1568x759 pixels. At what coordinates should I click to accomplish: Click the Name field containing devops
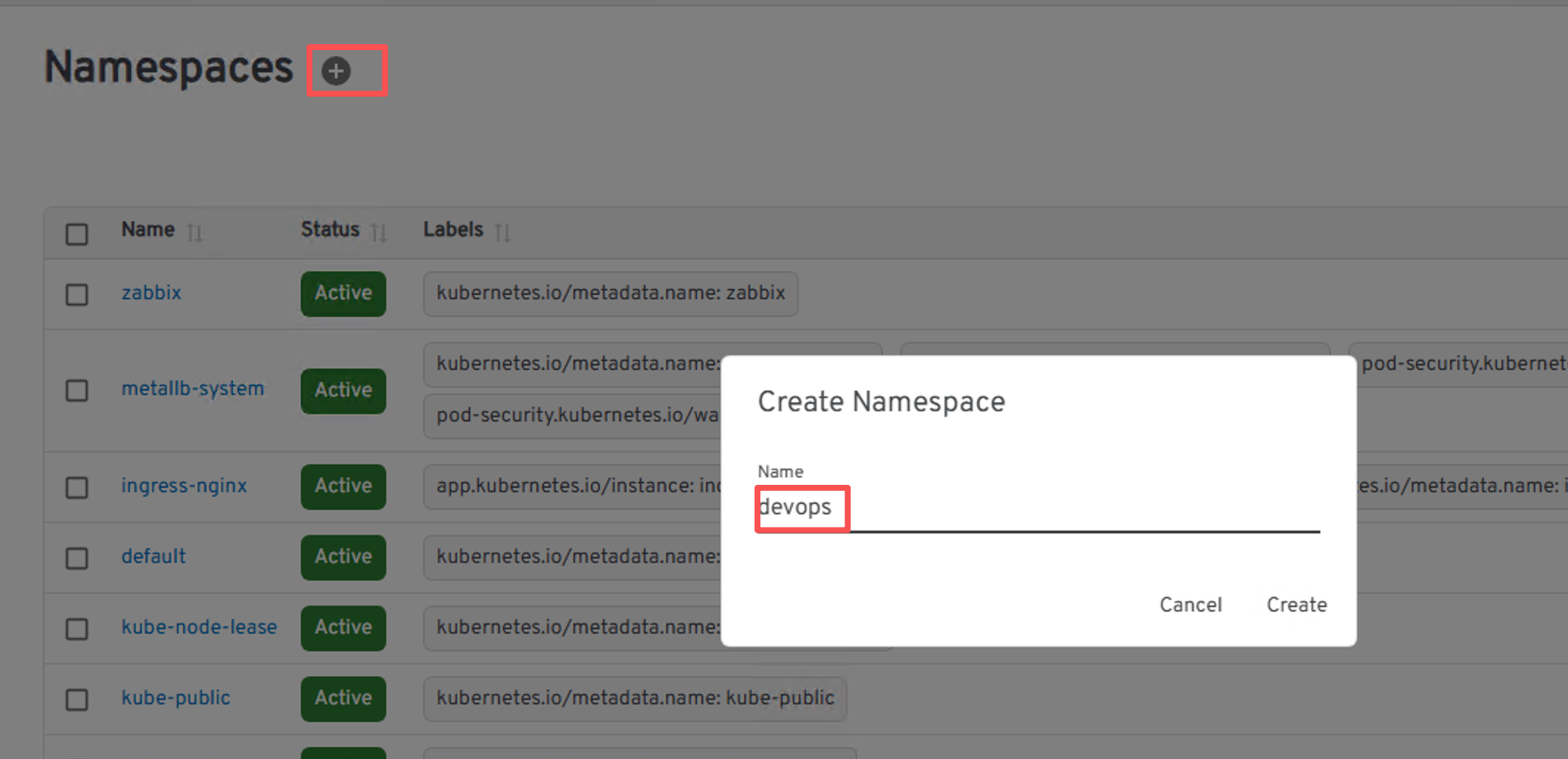[x=1037, y=508]
